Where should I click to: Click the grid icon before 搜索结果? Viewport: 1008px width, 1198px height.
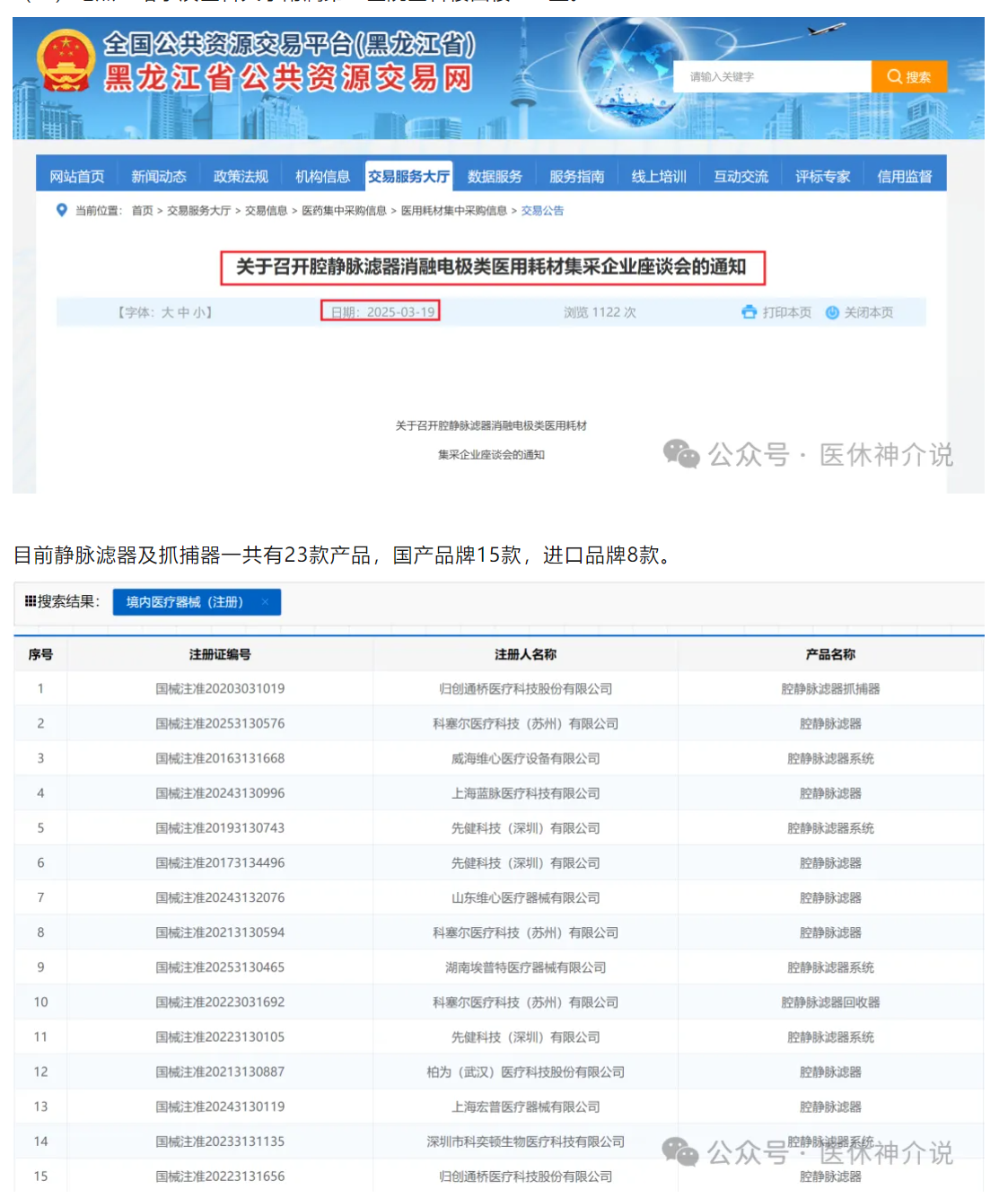31,601
